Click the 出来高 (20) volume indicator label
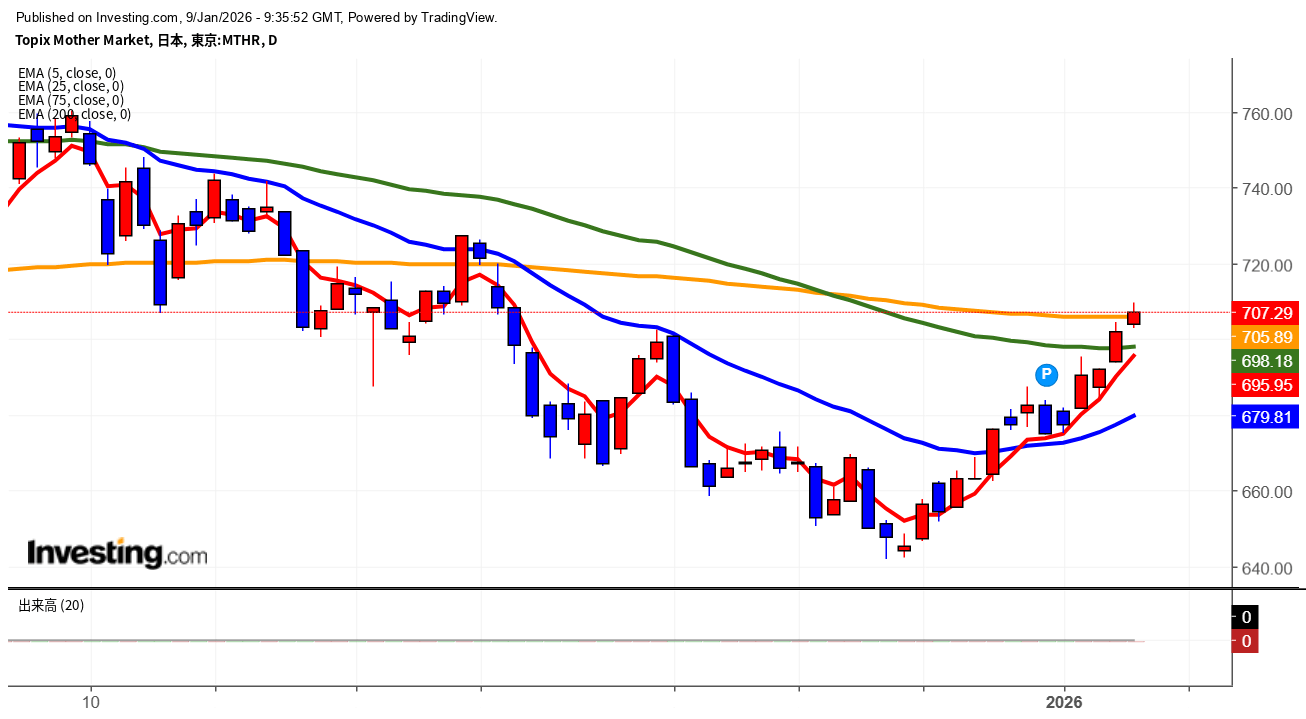 tap(51, 605)
